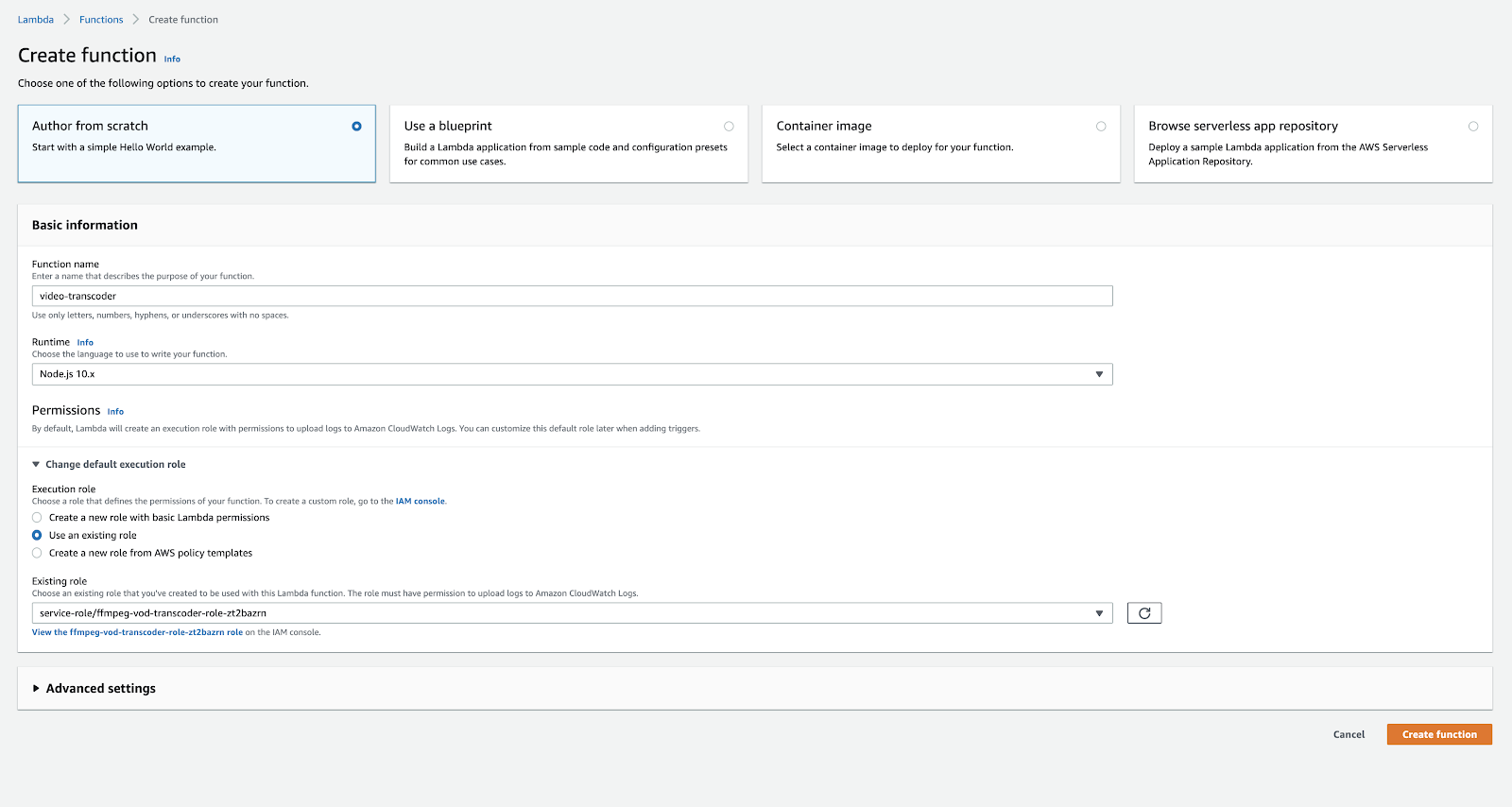Click the Cancel button

pos(1349,734)
